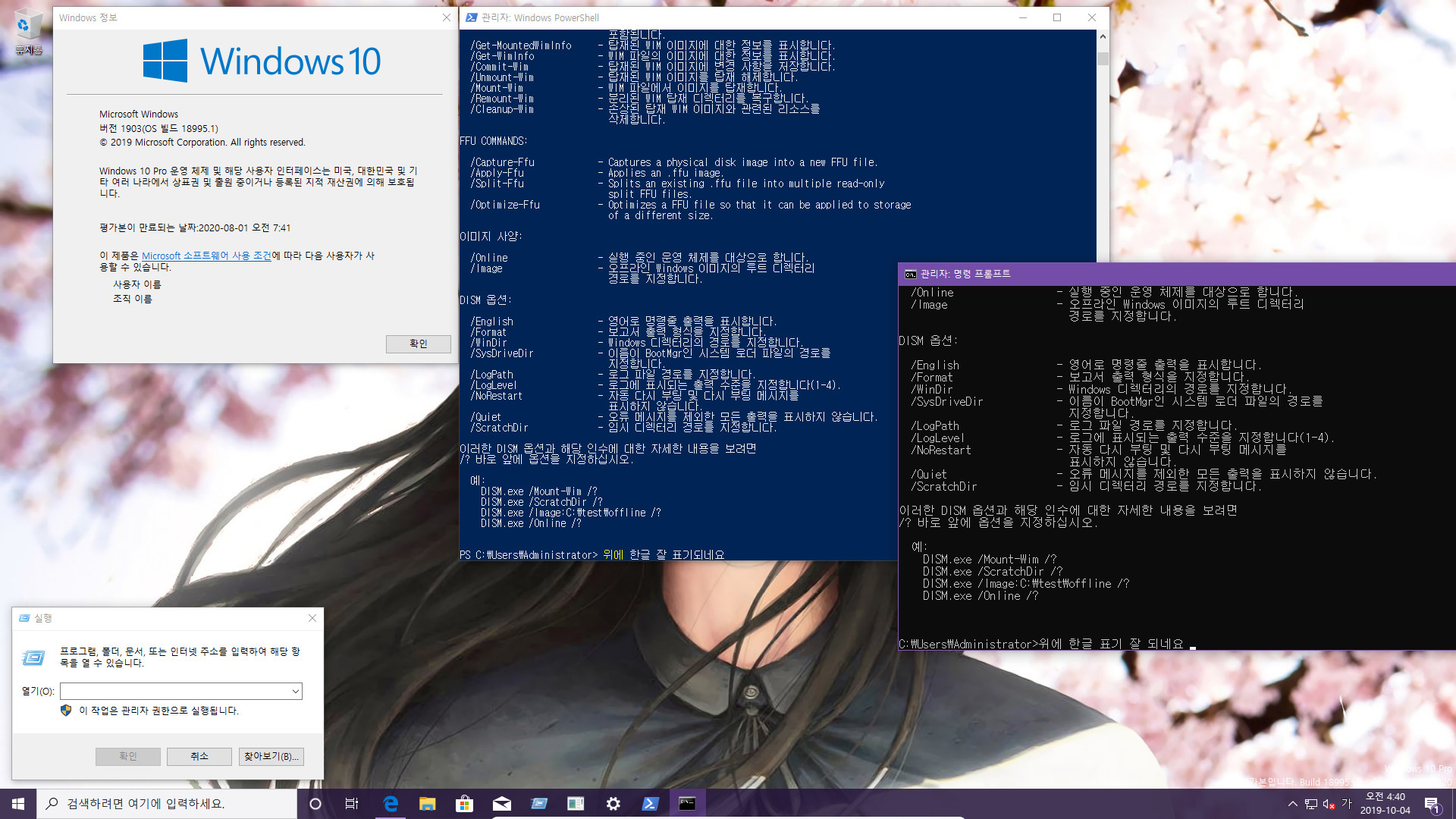Click 찾아보기(B)... in the Run dialog
The image size is (1456, 819).
click(x=271, y=756)
